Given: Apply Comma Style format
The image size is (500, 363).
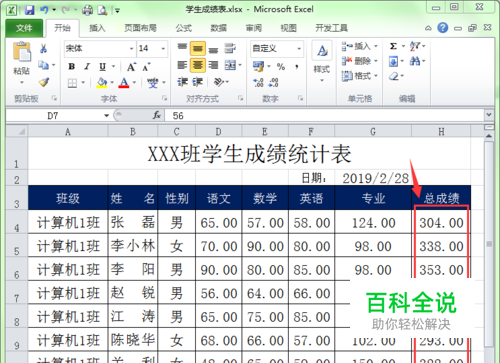Looking at the screenshot, I should point(296,67).
